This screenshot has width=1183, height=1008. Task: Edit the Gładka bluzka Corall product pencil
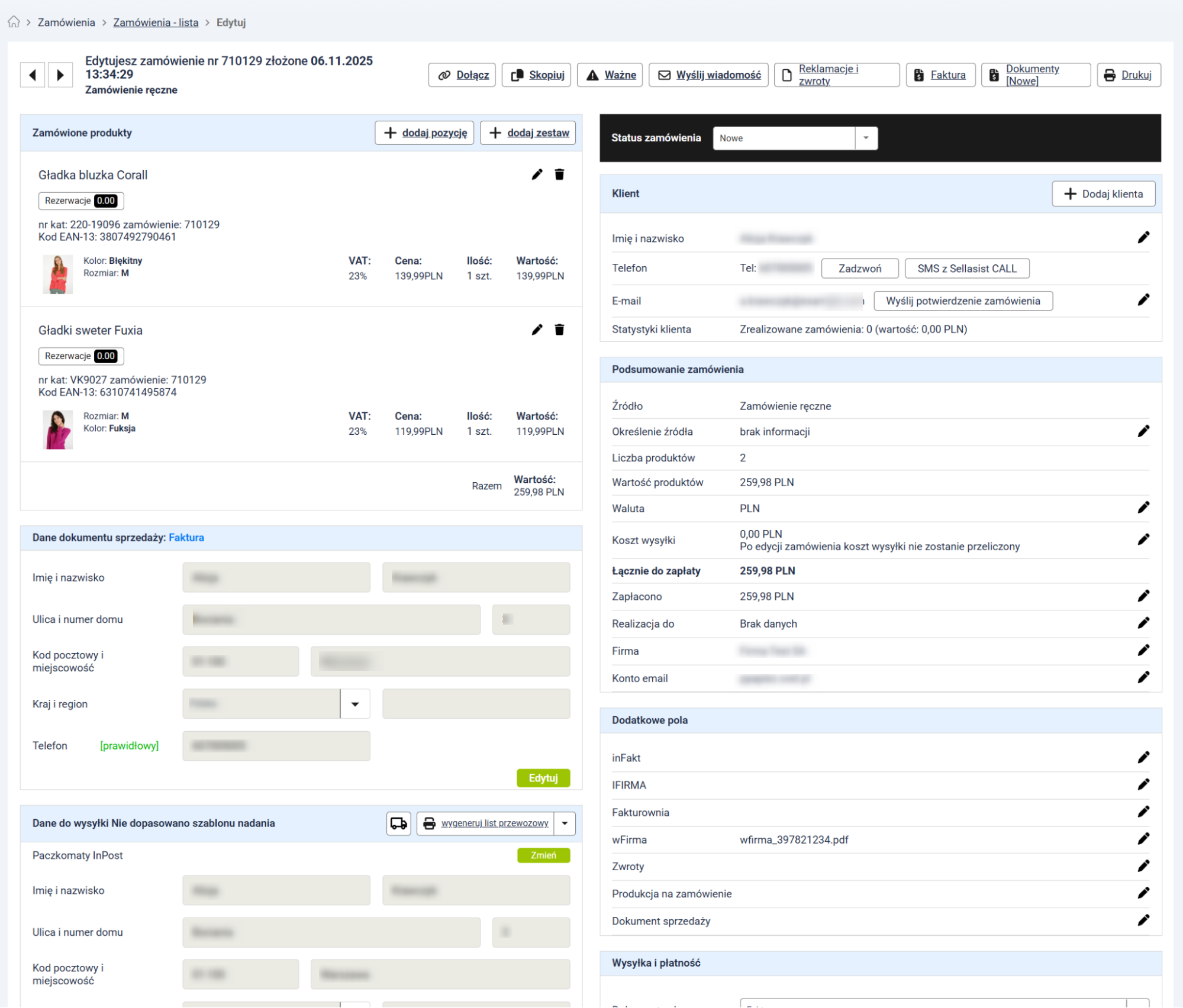click(x=537, y=175)
